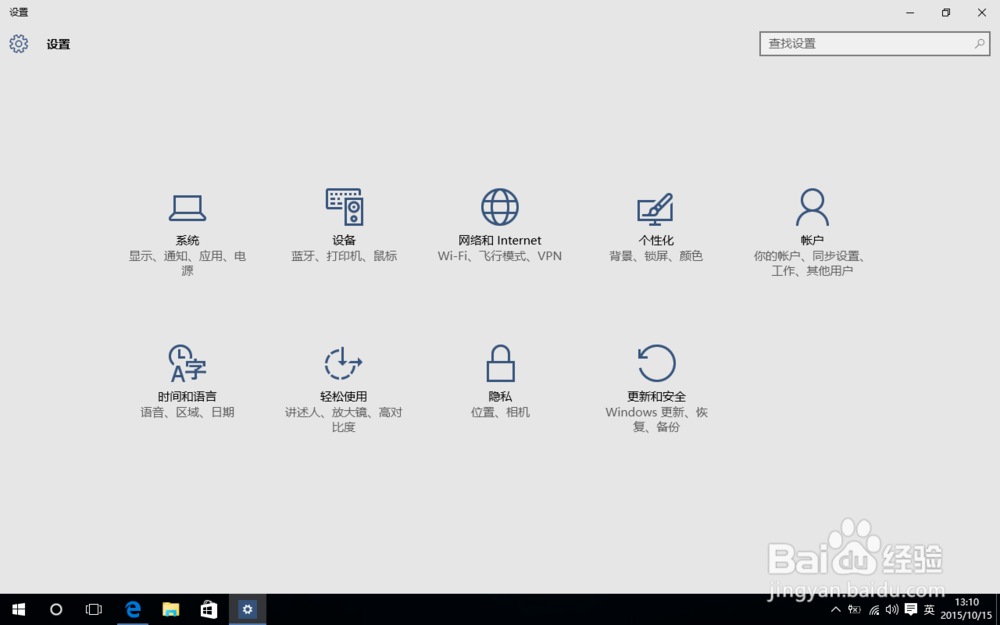Viewport: 1000px width, 625px height.
Task: Open 设备 (Devices) settings
Action: coord(343,222)
